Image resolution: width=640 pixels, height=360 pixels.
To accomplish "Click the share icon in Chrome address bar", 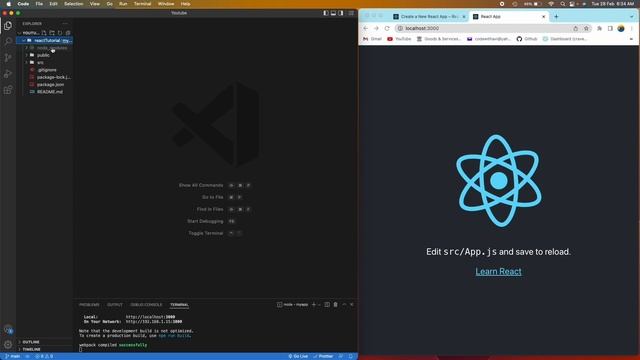I will [x=576, y=28].
